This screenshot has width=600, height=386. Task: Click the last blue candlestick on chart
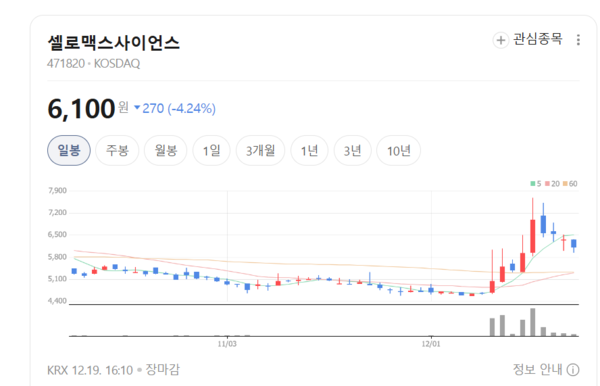click(574, 244)
